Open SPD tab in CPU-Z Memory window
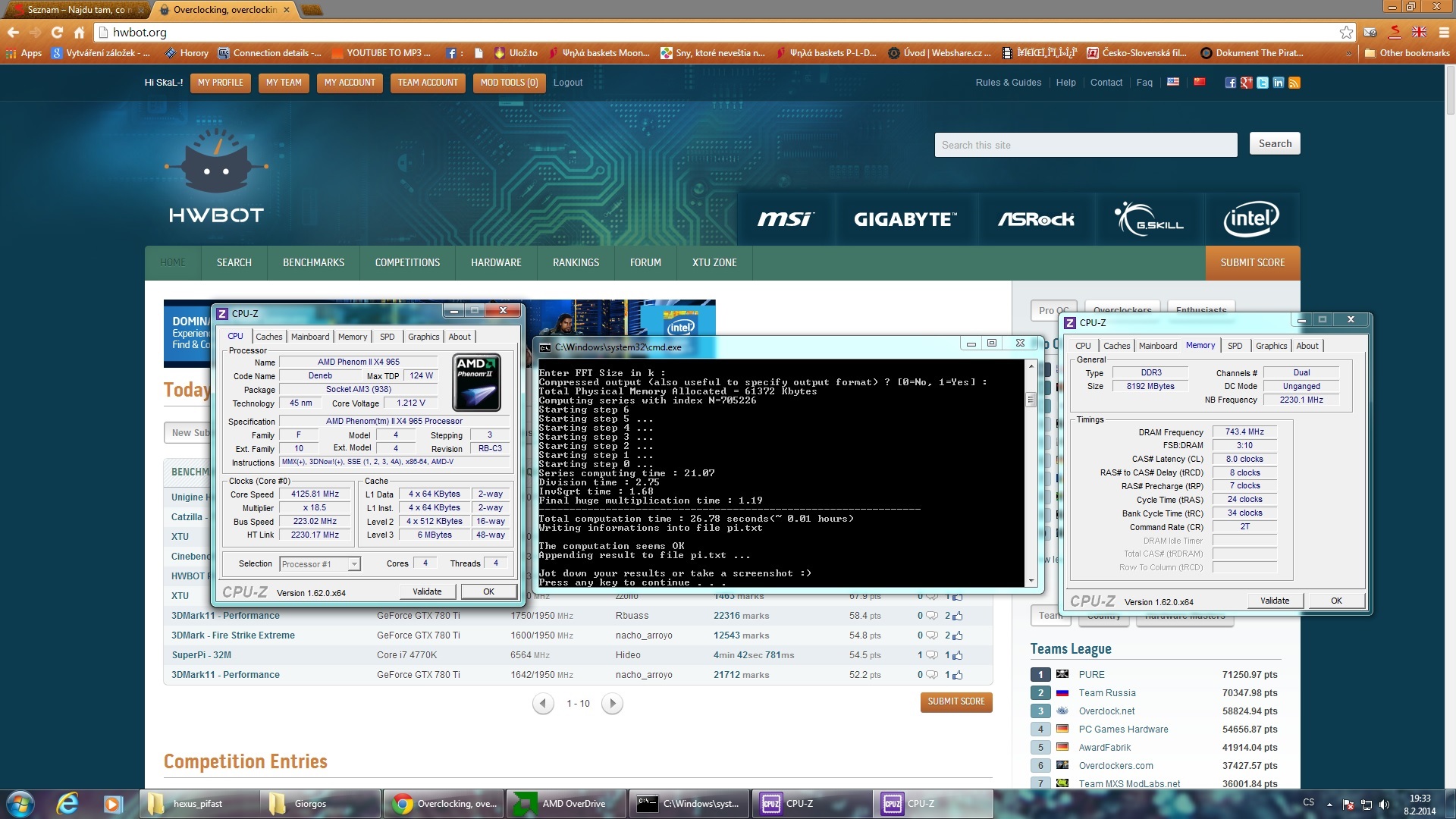The height and width of the screenshot is (819, 1456). click(1235, 346)
